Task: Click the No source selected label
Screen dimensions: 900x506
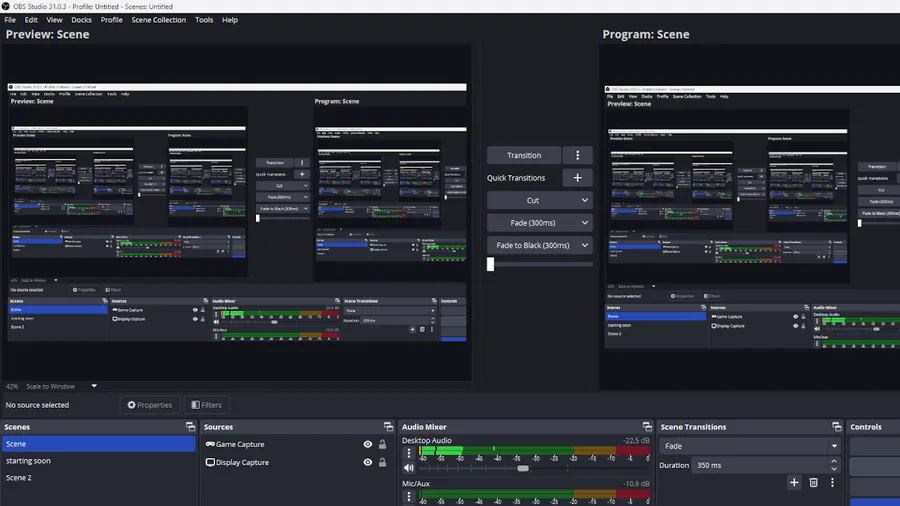Action: (37, 405)
